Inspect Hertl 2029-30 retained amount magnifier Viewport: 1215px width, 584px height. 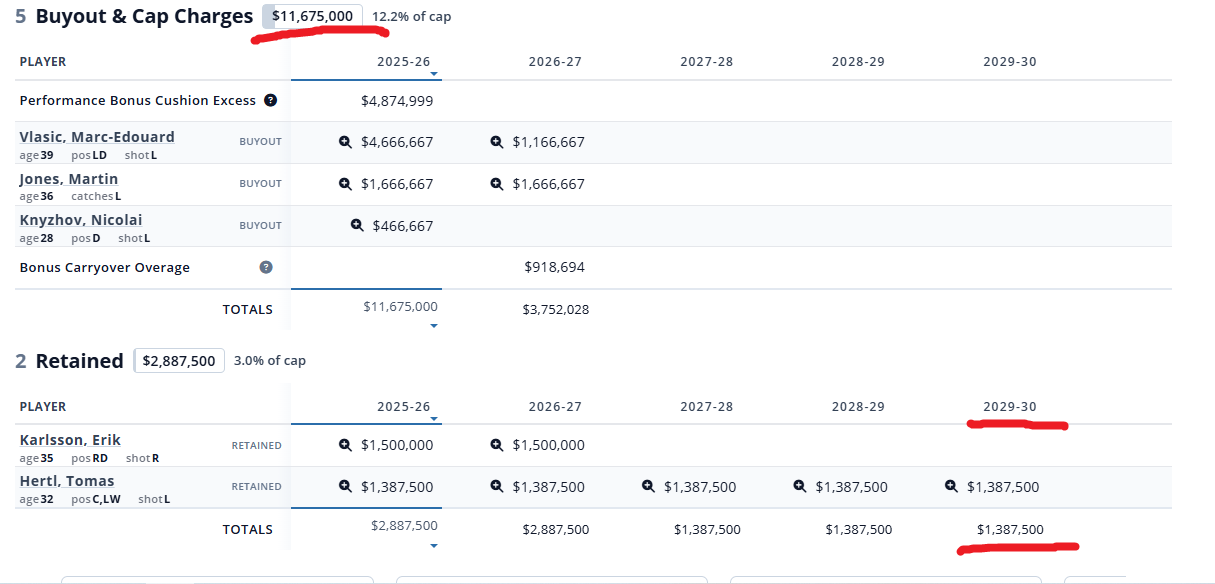tap(951, 487)
